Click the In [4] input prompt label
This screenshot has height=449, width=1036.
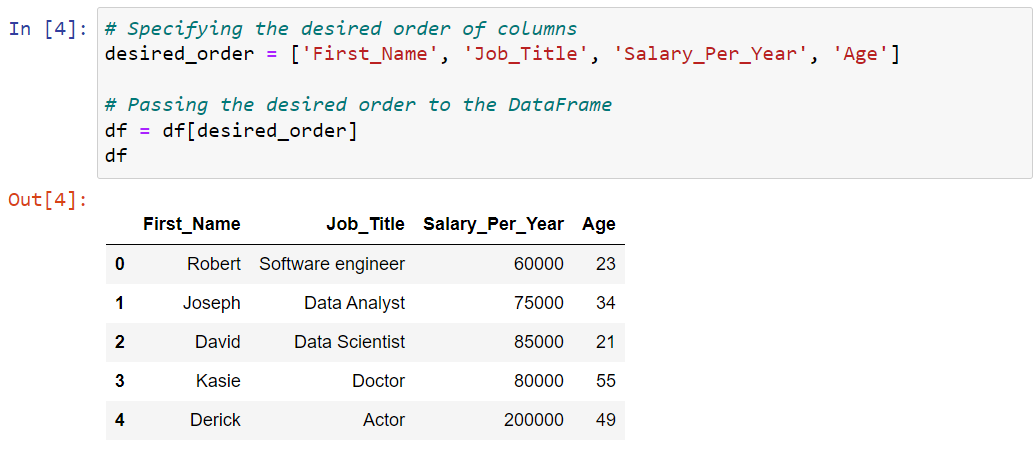[x=48, y=30]
